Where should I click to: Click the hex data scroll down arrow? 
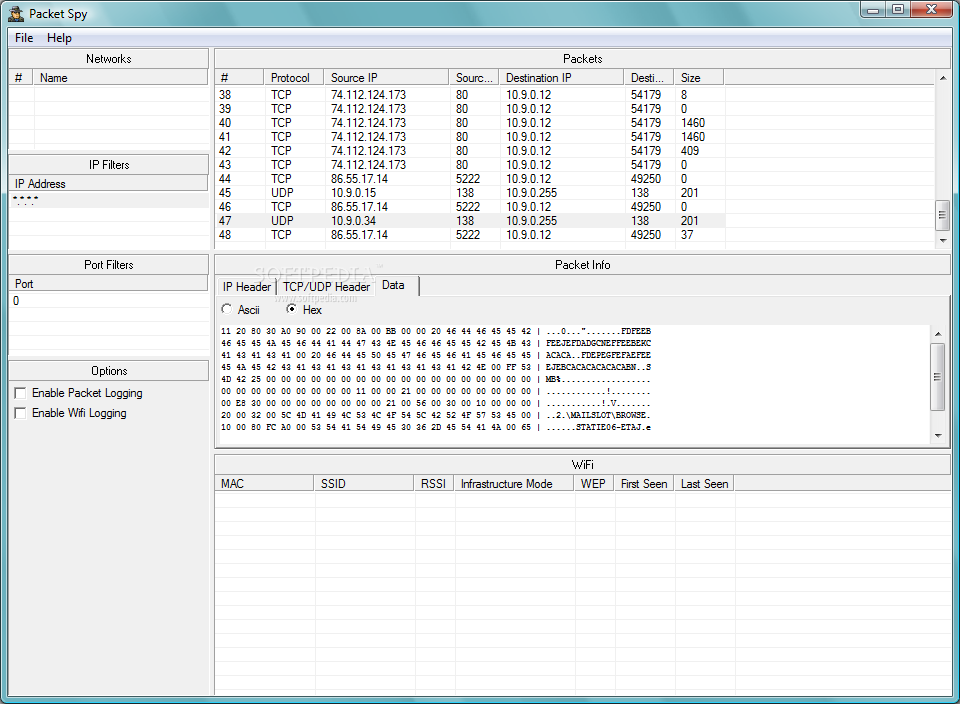point(938,436)
